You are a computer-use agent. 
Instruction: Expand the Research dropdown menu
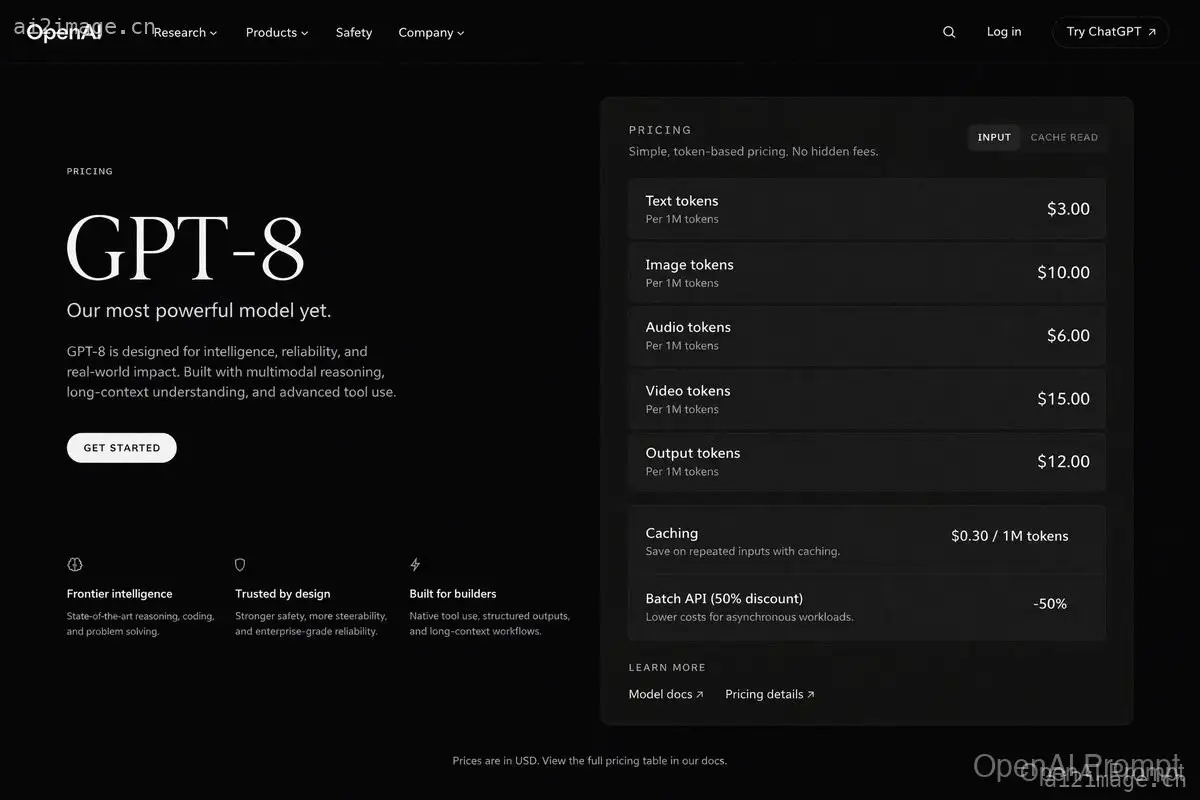tap(185, 32)
